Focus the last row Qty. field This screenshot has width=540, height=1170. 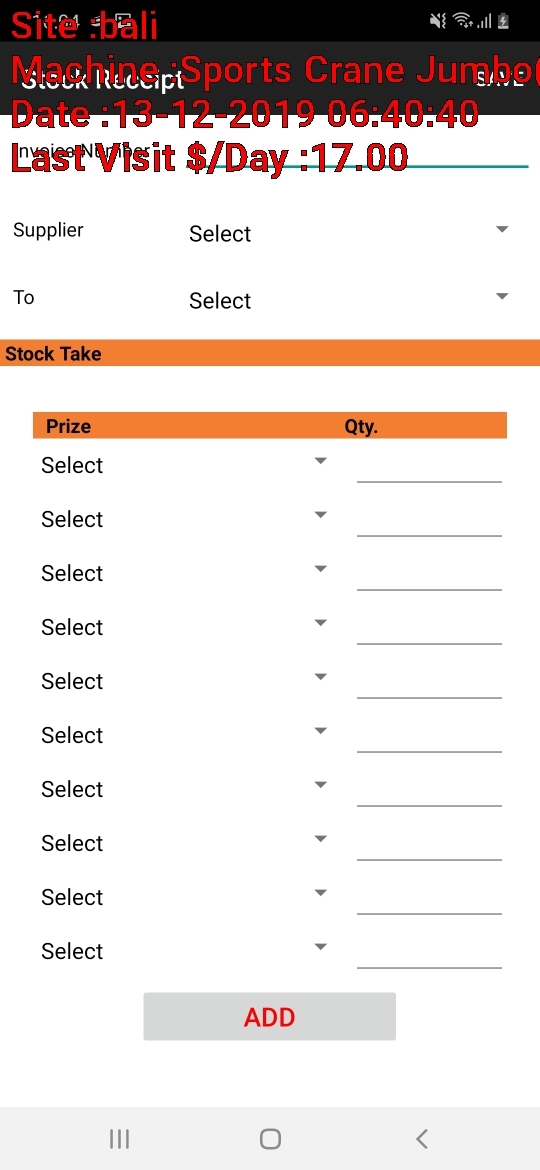(429, 951)
